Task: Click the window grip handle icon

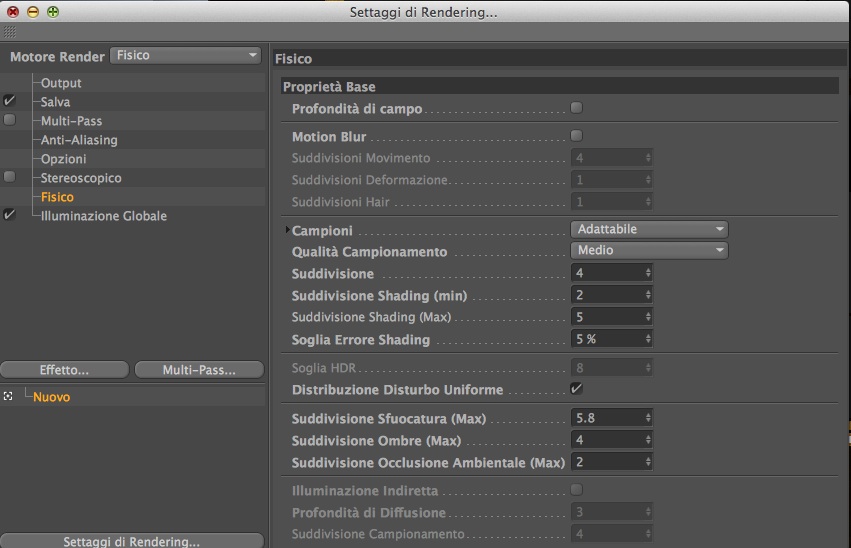Action: point(10,32)
